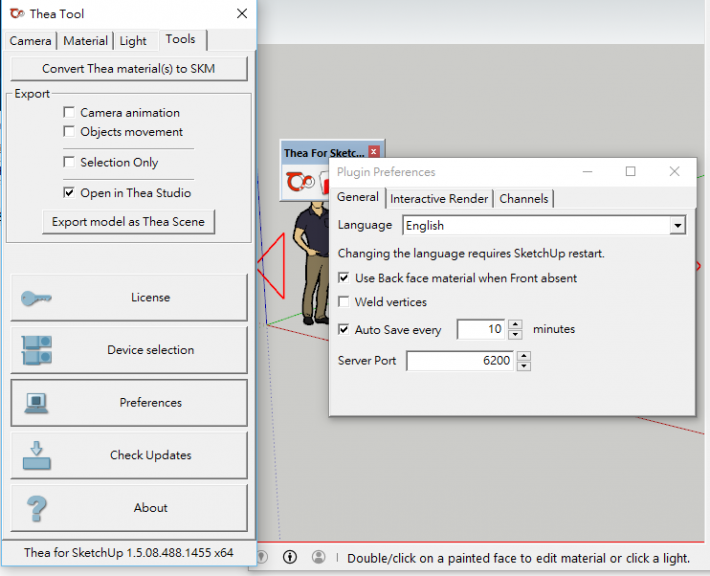Minimize the Plugin Preferences window

tap(588, 171)
